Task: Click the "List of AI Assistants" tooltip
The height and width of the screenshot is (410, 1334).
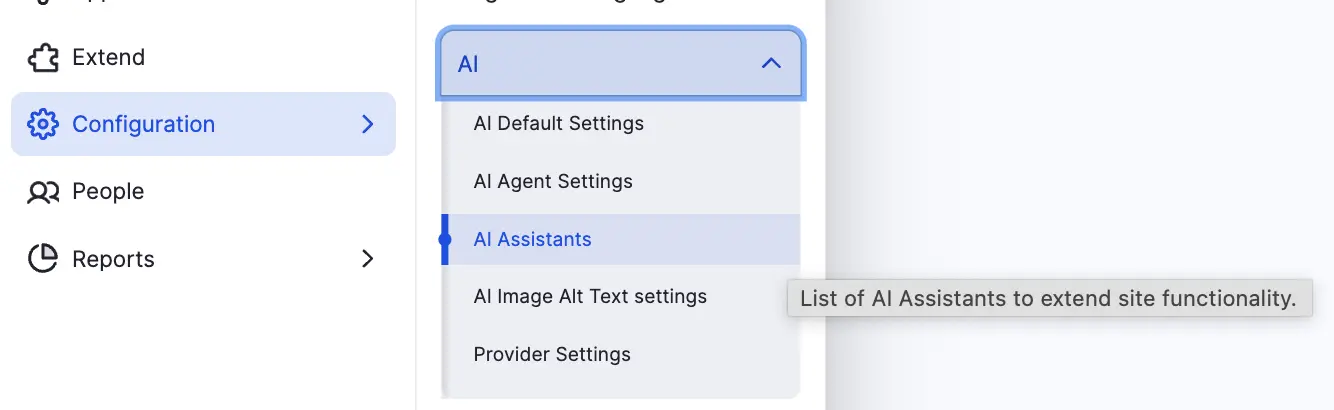Action: [x=1048, y=298]
